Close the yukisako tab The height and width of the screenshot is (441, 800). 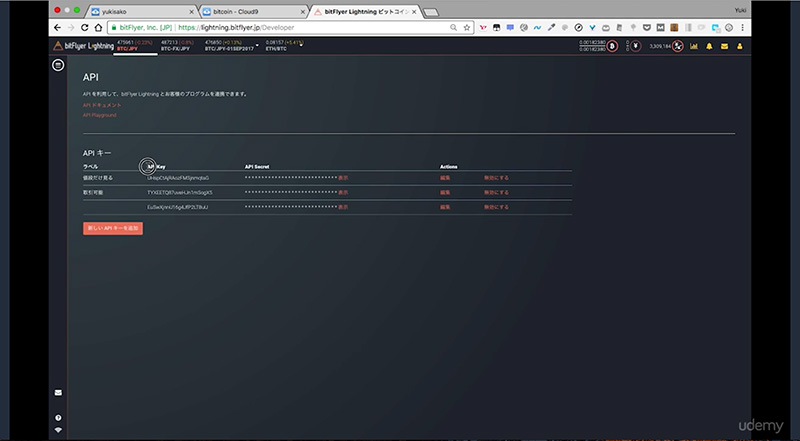click(x=192, y=12)
